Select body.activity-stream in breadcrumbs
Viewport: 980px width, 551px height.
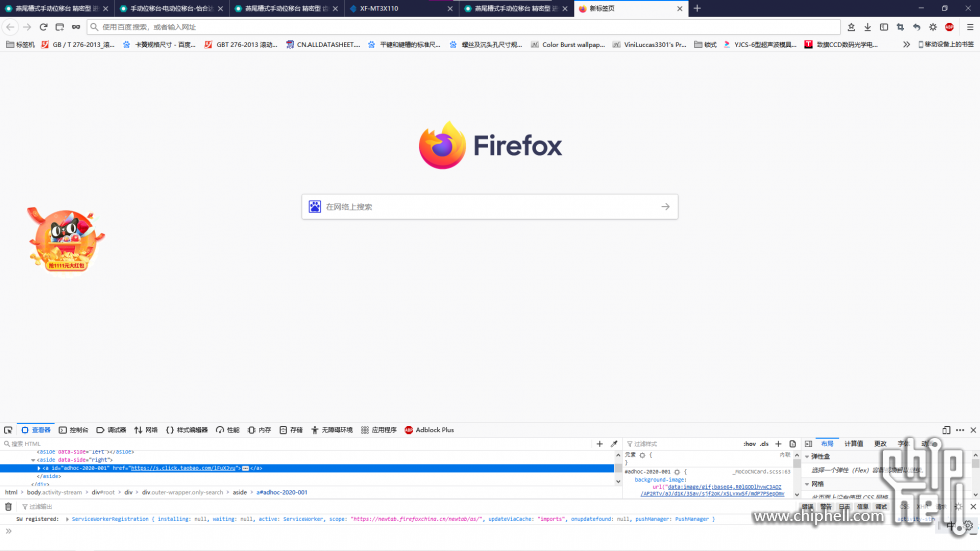[x=54, y=492]
